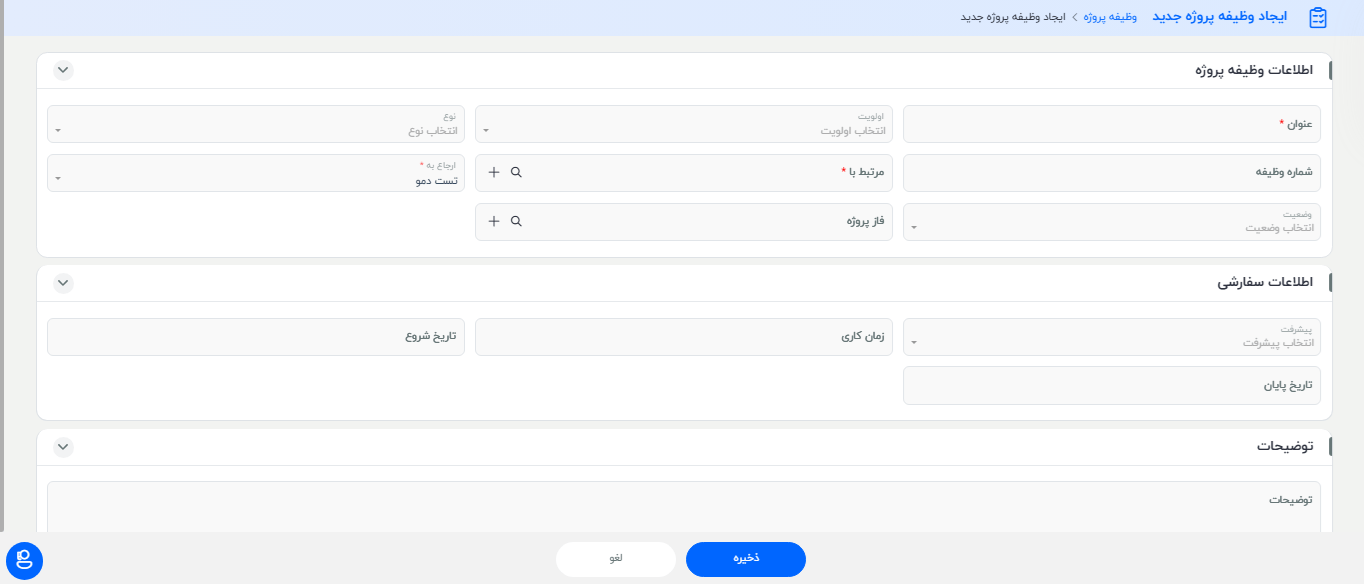Click inside the عنوان title input
This screenshot has width=1364, height=584.
click(x=1110, y=123)
